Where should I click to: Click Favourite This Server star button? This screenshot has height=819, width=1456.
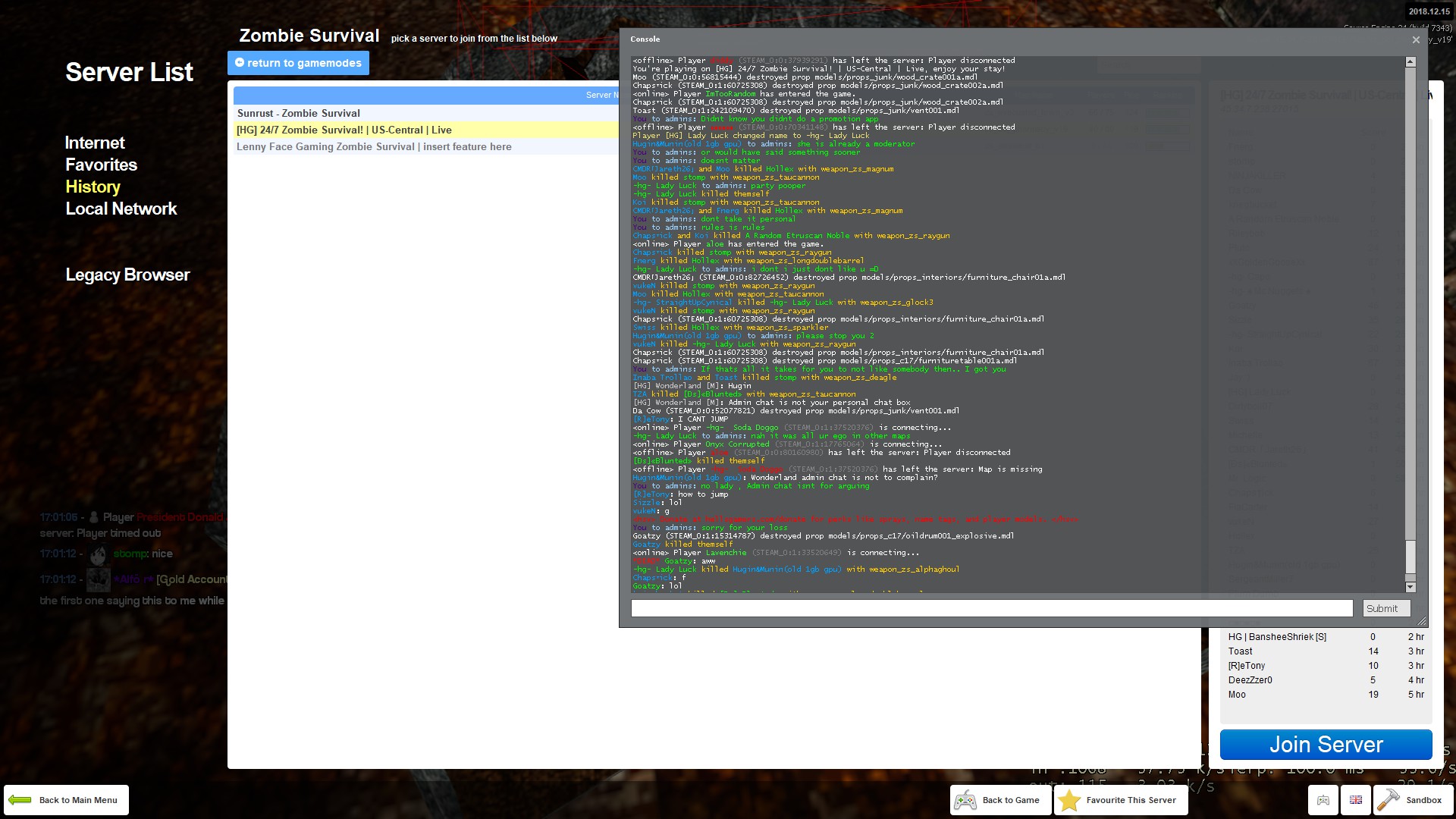tap(1121, 800)
